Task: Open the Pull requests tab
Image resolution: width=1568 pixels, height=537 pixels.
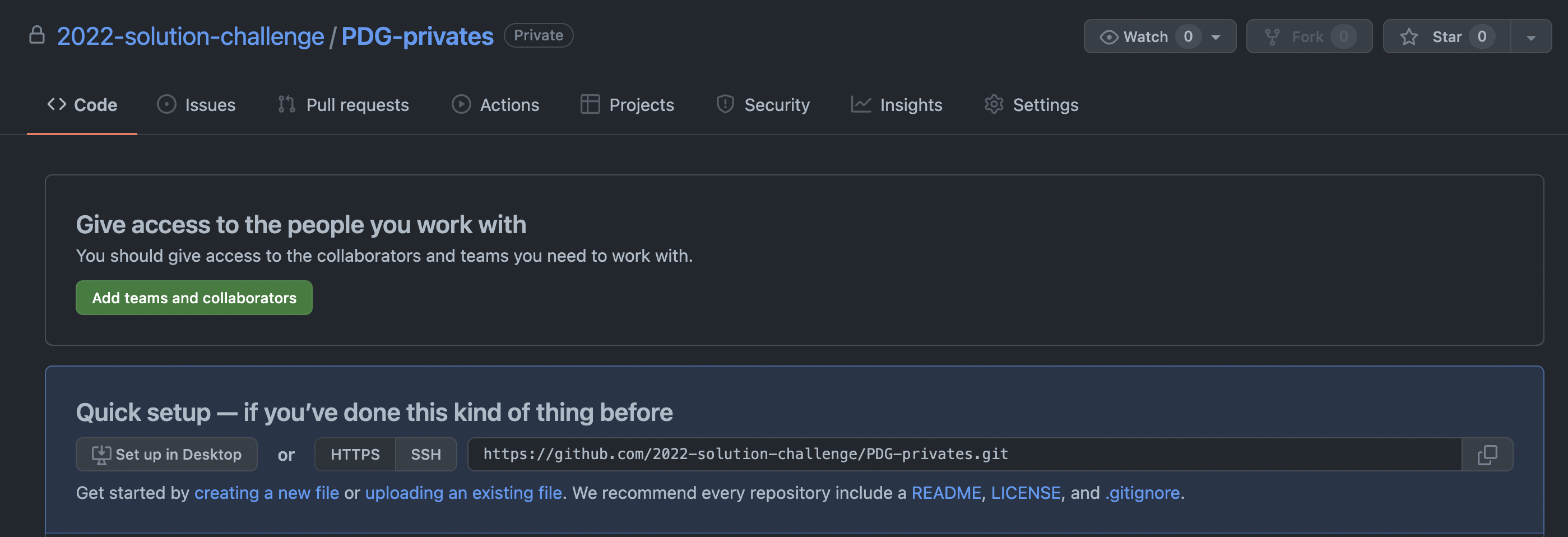Action: [x=344, y=105]
